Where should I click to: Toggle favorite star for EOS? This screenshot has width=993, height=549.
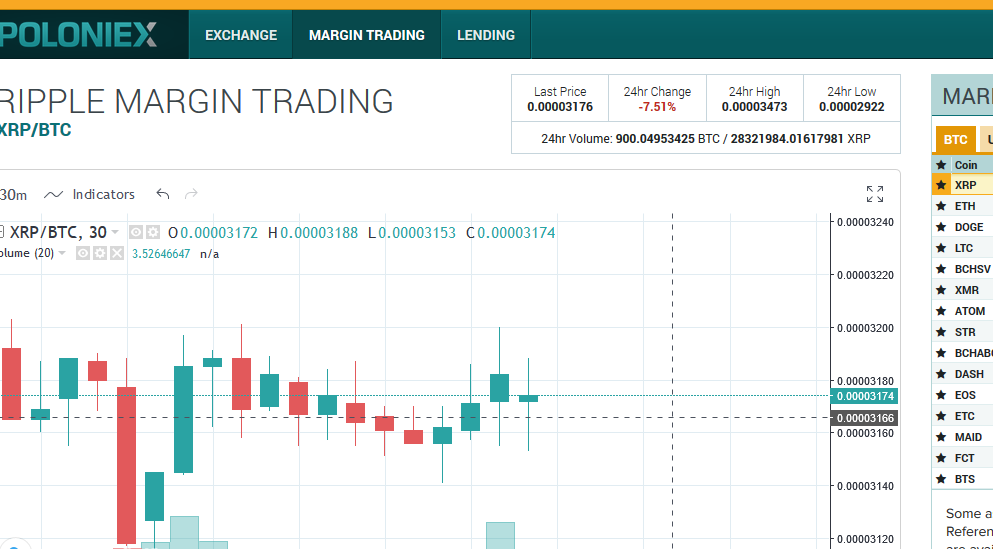coord(941,395)
